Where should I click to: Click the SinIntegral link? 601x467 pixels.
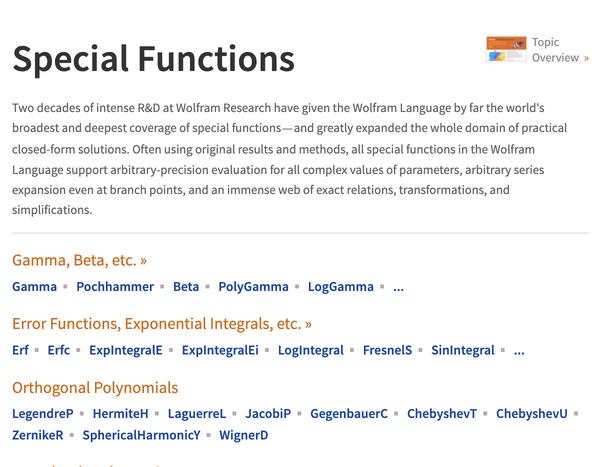462,351
